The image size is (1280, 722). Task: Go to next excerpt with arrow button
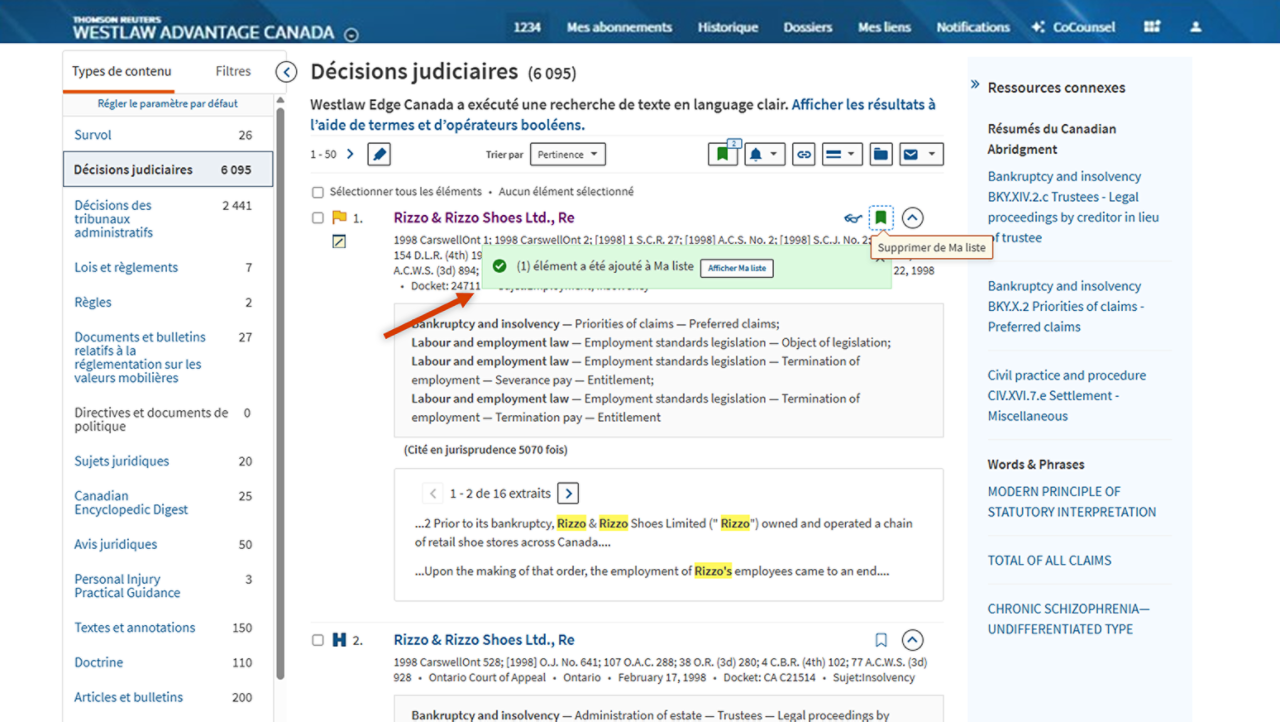(x=567, y=493)
